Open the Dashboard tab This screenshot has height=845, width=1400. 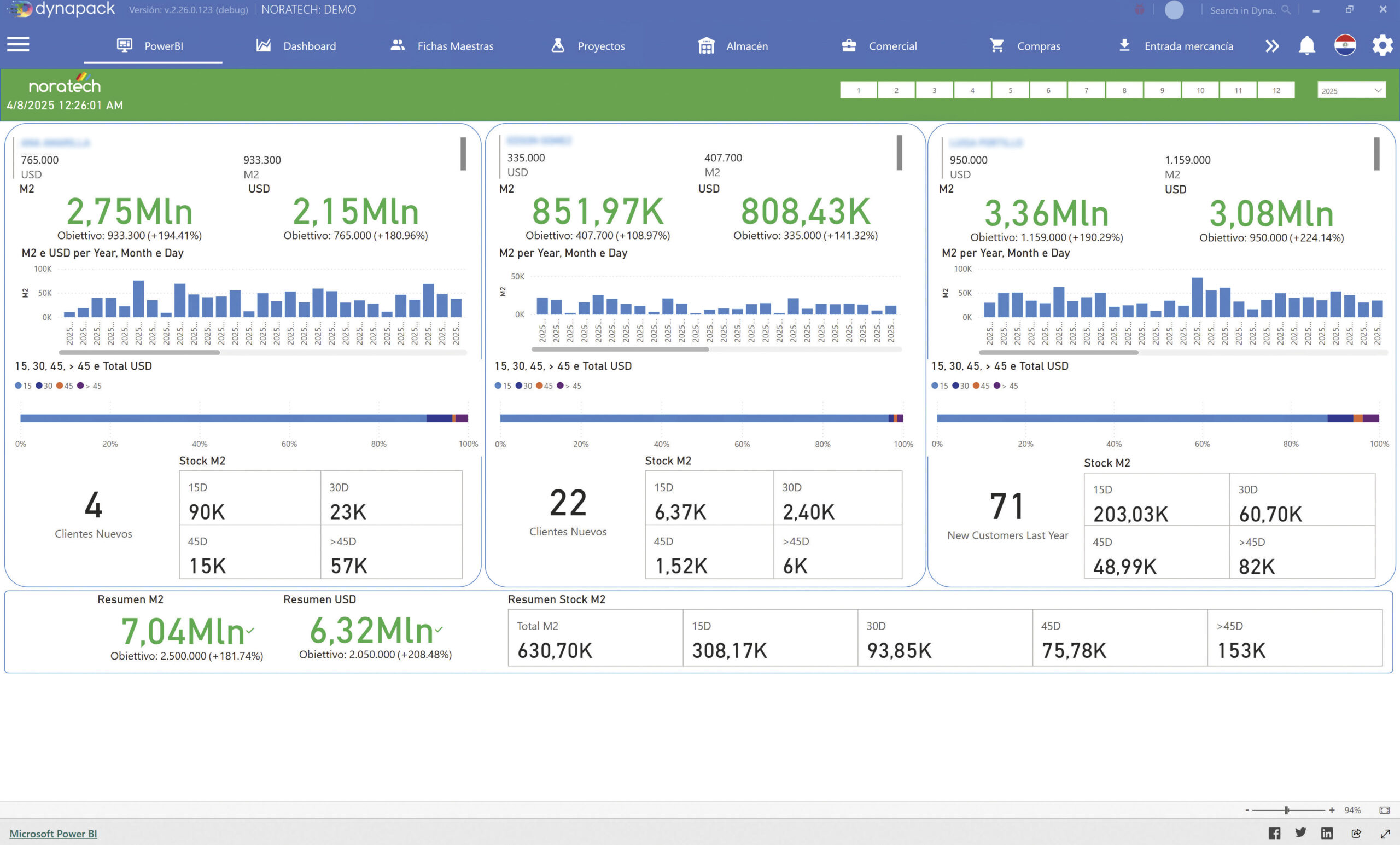point(296,45)
